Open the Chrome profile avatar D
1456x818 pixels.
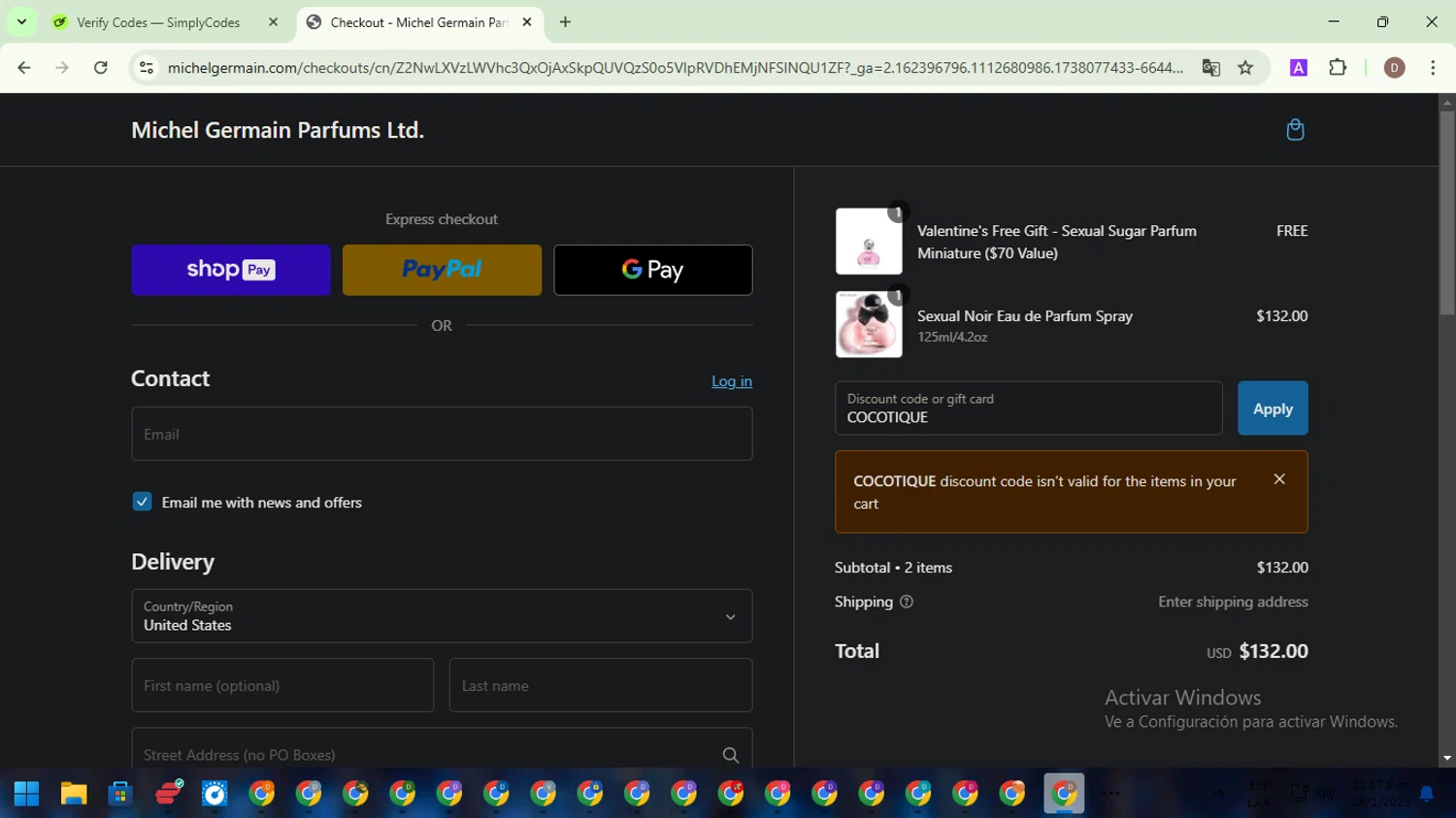coord(1394,67)
